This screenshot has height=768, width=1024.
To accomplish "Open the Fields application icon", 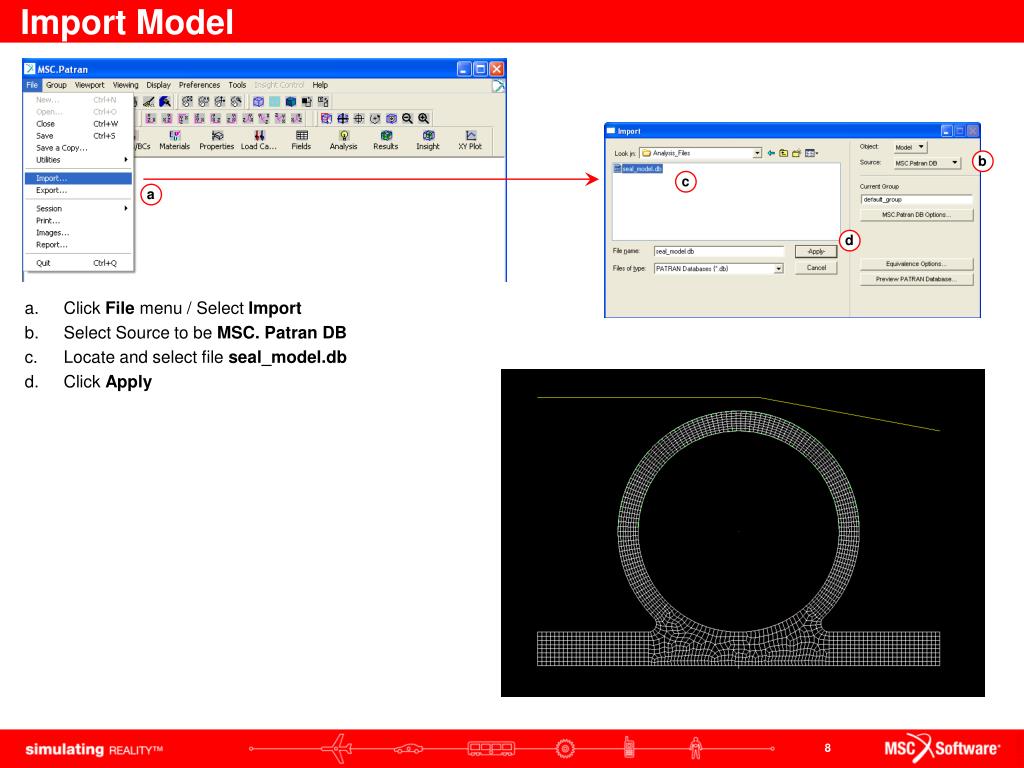I will 301,140.
